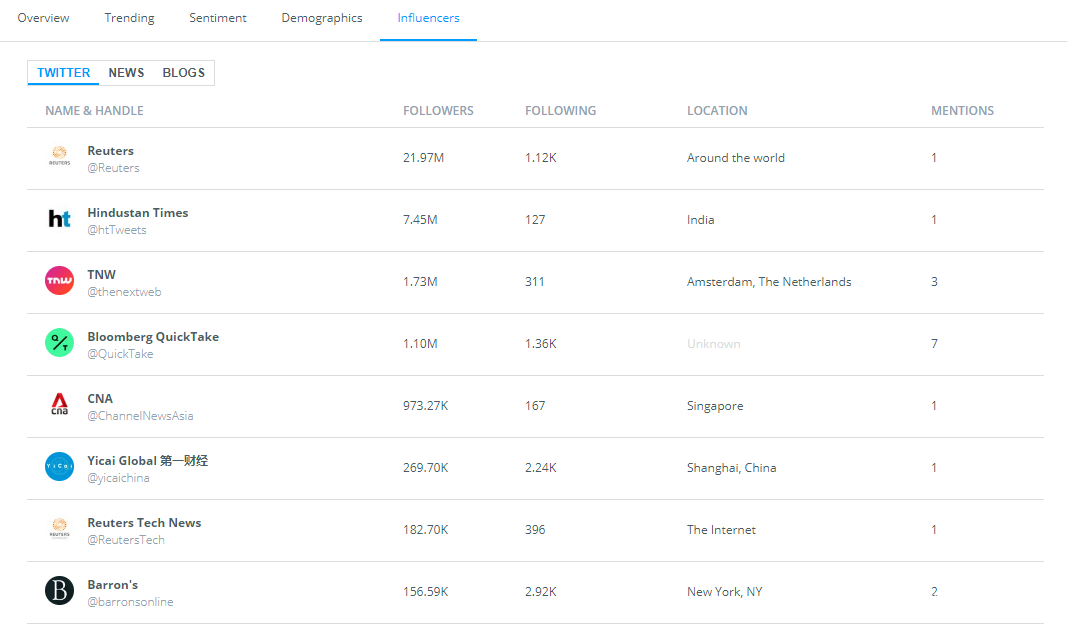Screen dimensions: 1067x626
Task: Open the Yicai Global name link
Action: pos(148,461)
